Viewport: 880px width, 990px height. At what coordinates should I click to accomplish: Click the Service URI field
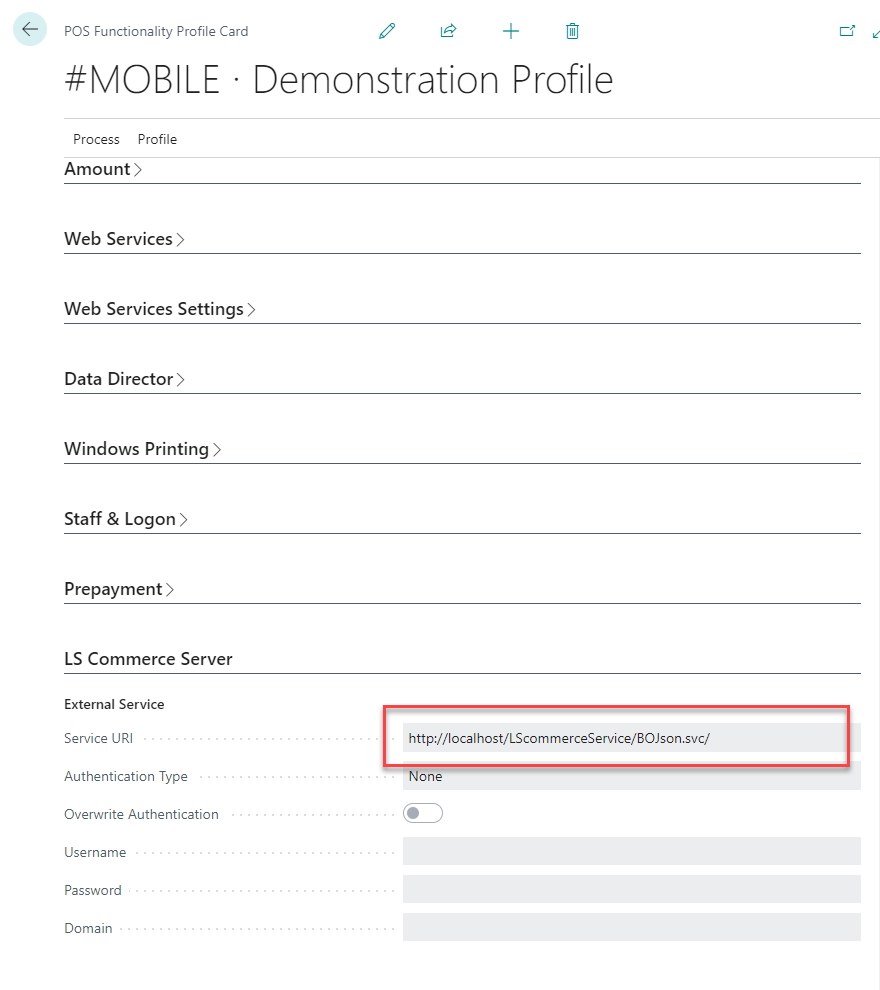pos(620,739)
